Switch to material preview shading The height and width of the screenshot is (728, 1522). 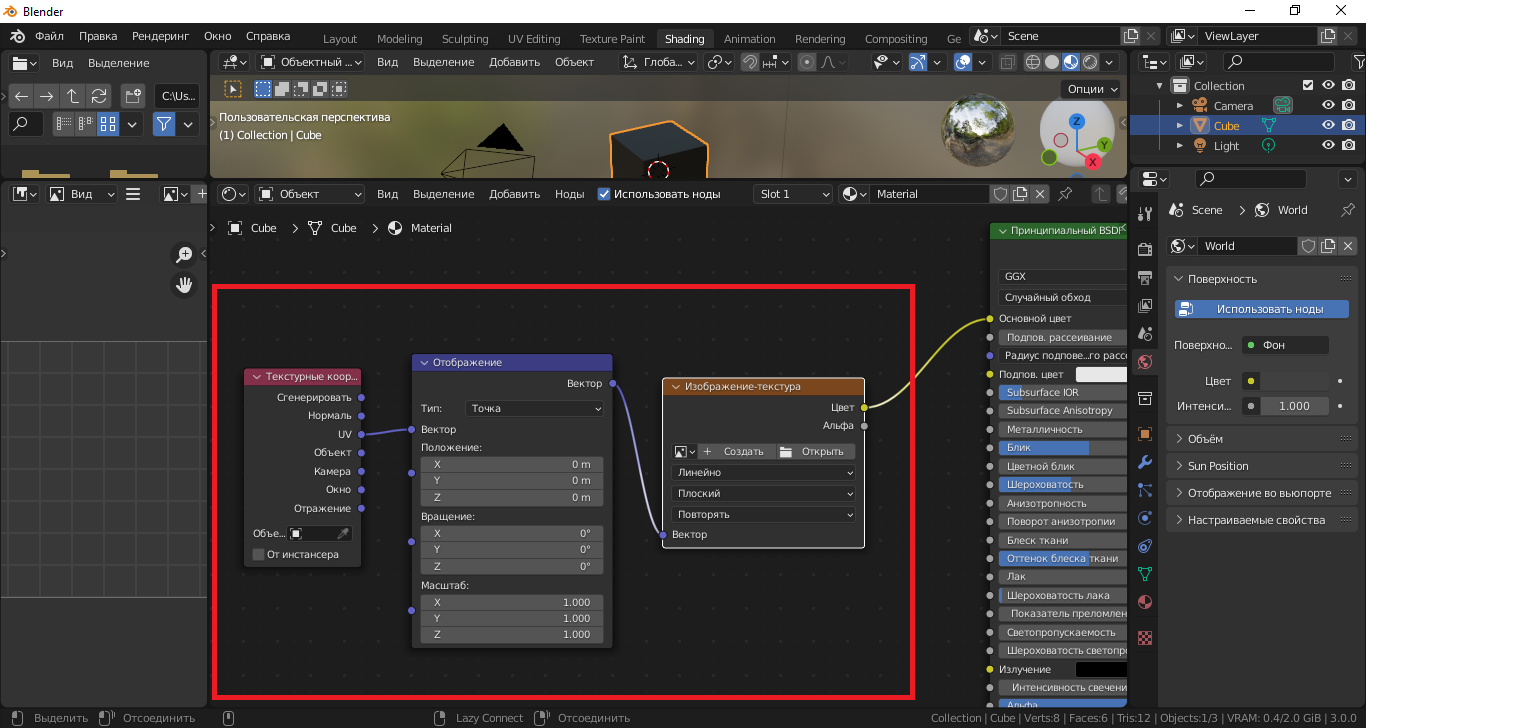click(1071, 62)
